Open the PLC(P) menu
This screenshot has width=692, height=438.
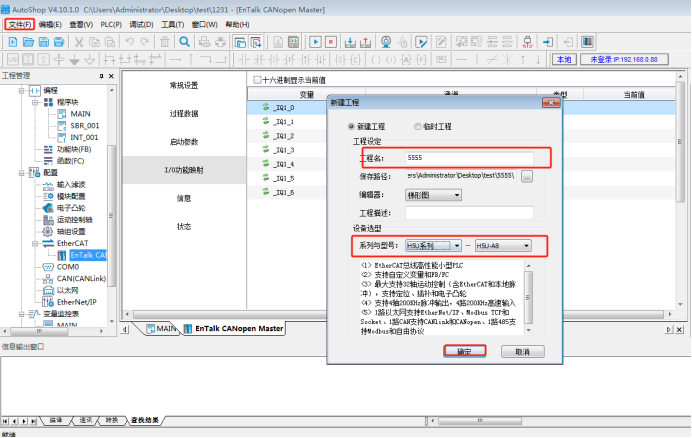click(111, 24)
